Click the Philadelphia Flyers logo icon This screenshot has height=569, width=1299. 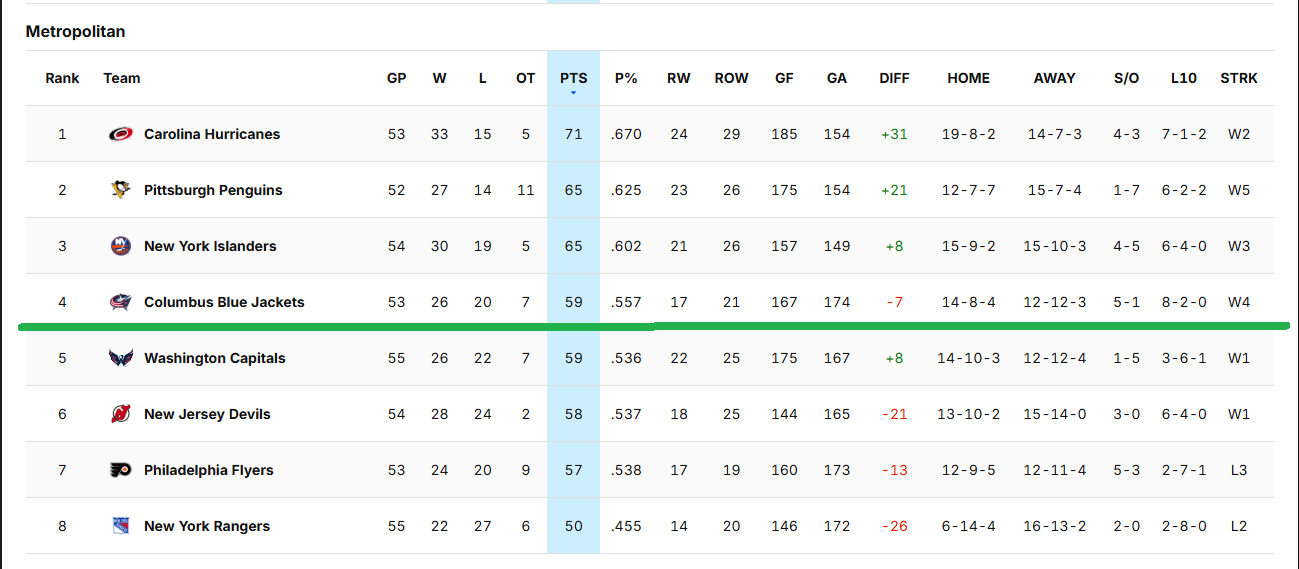(x=121, y=470)
